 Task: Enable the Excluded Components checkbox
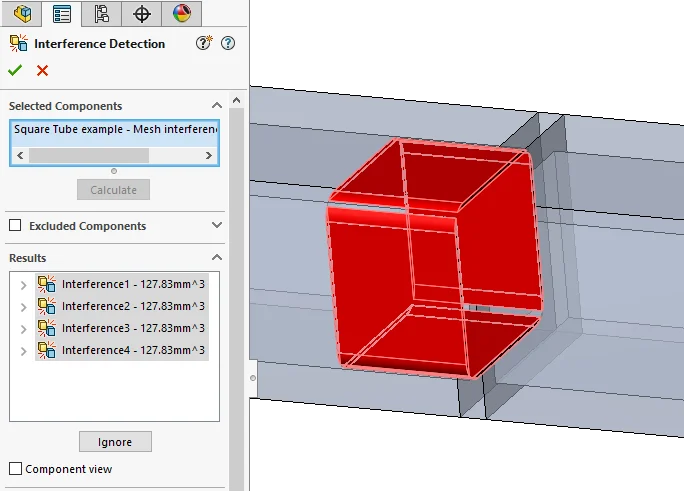(x=15, y=226)
